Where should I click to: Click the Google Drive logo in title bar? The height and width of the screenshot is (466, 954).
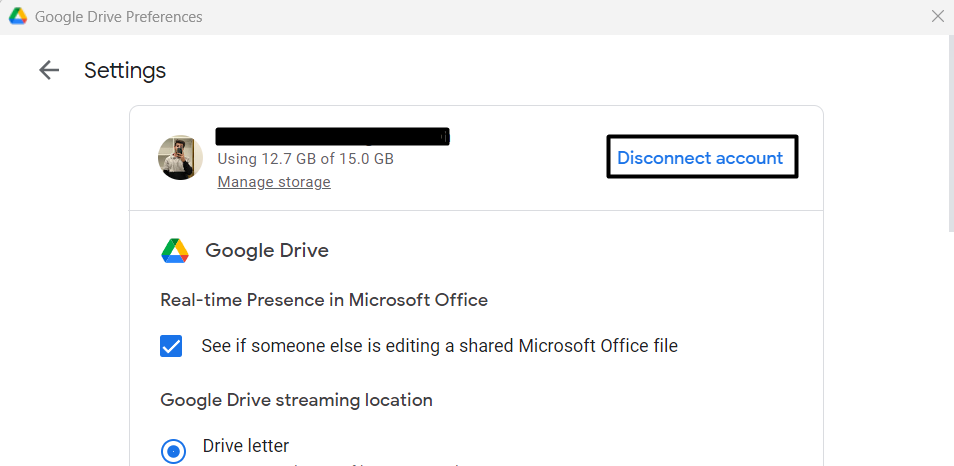tap(17, 17)
